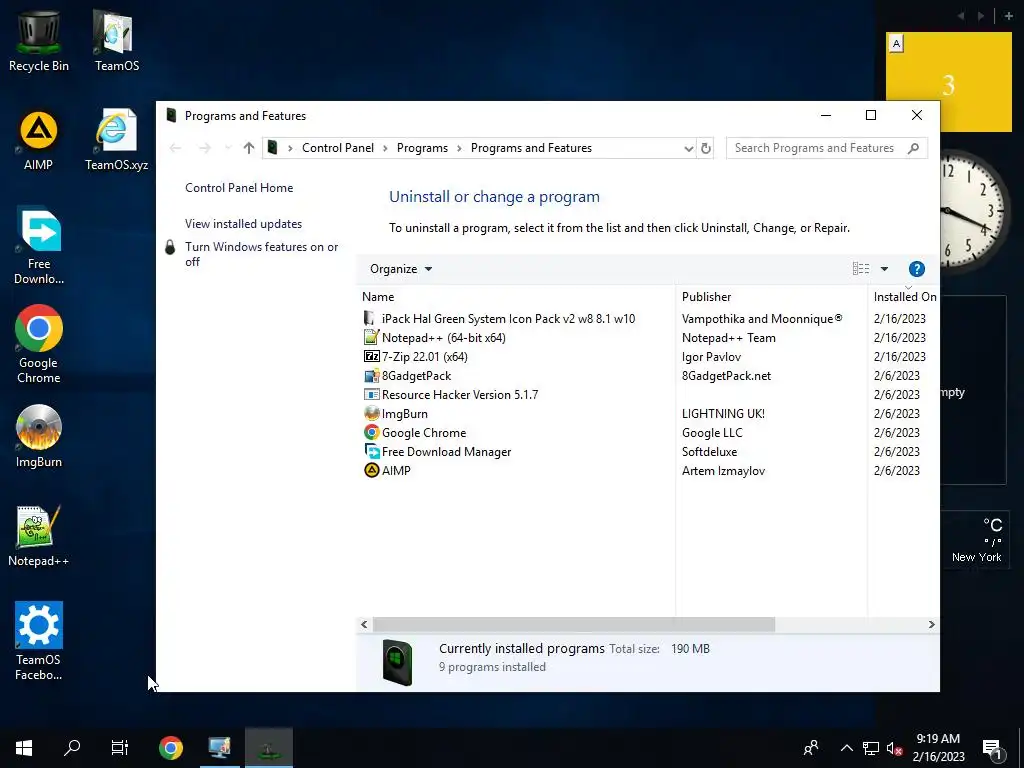Navigate to Programs breadcrumb
1024x768 pixels.
(x=423, y=148)
